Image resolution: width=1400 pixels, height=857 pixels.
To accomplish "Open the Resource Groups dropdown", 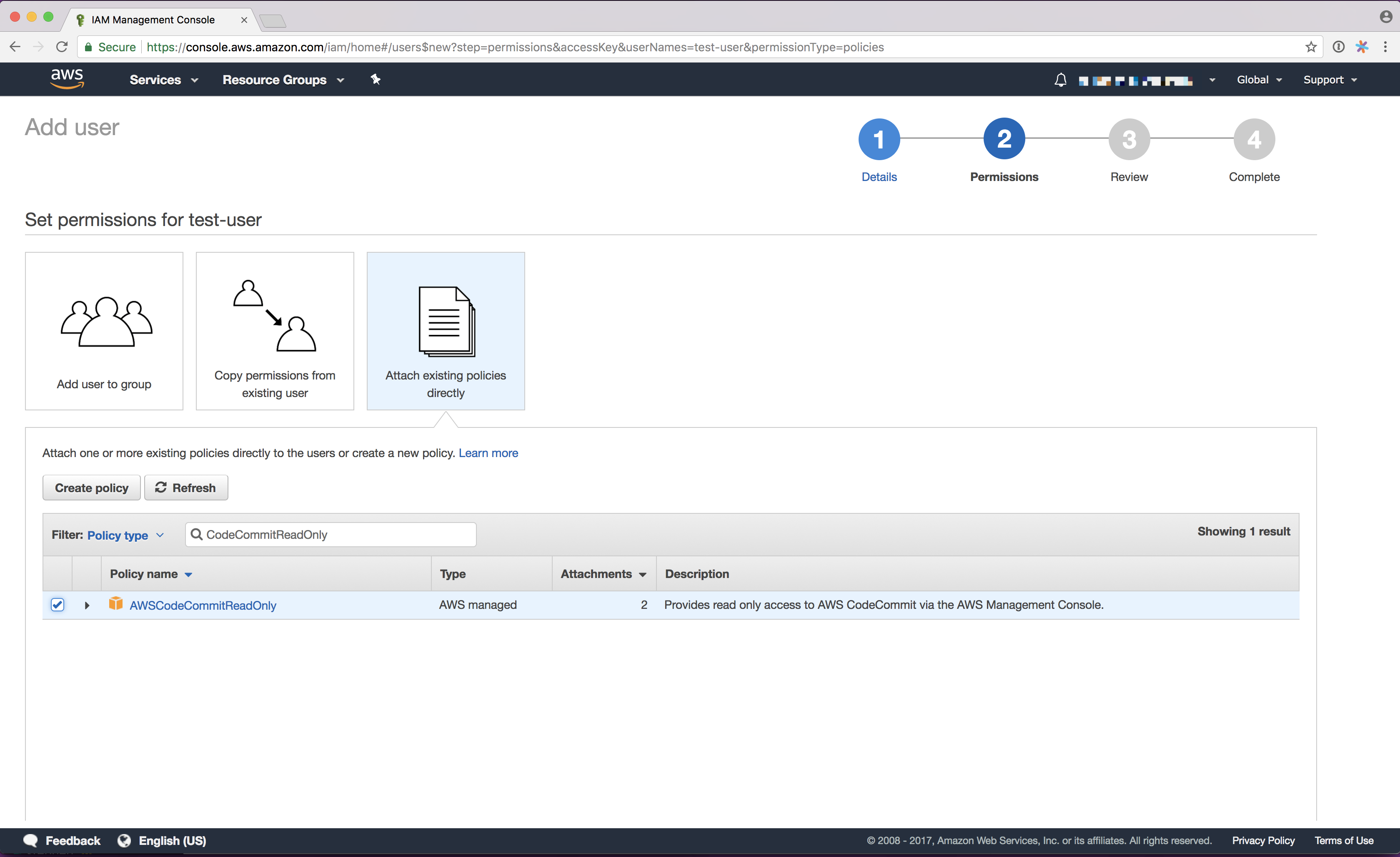I will pyautogui.click(x=283, y=80).
